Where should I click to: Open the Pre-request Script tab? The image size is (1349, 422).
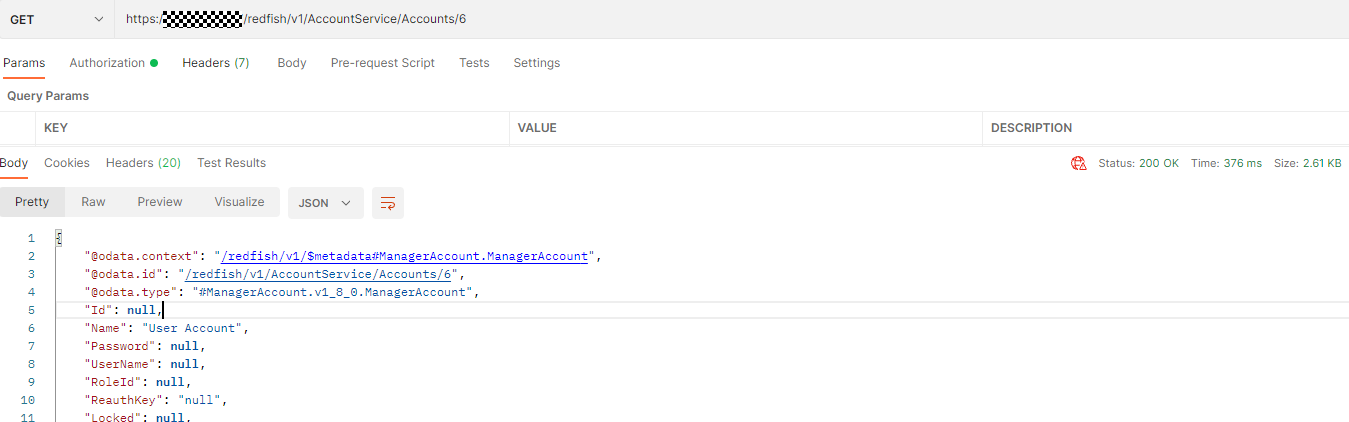[x=382, y=63]
